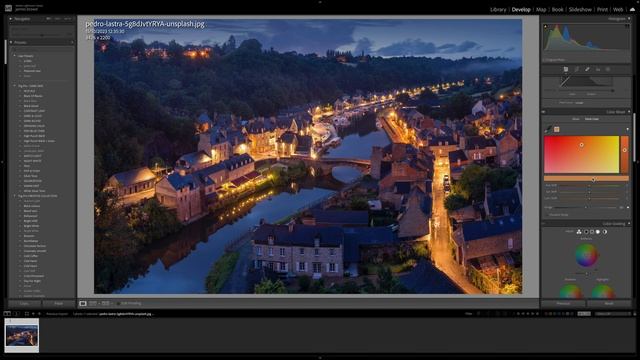Collapse the Histogram panel
This screenshot has height=360, width=640.
pyautogui.click(x=629, y=19)
